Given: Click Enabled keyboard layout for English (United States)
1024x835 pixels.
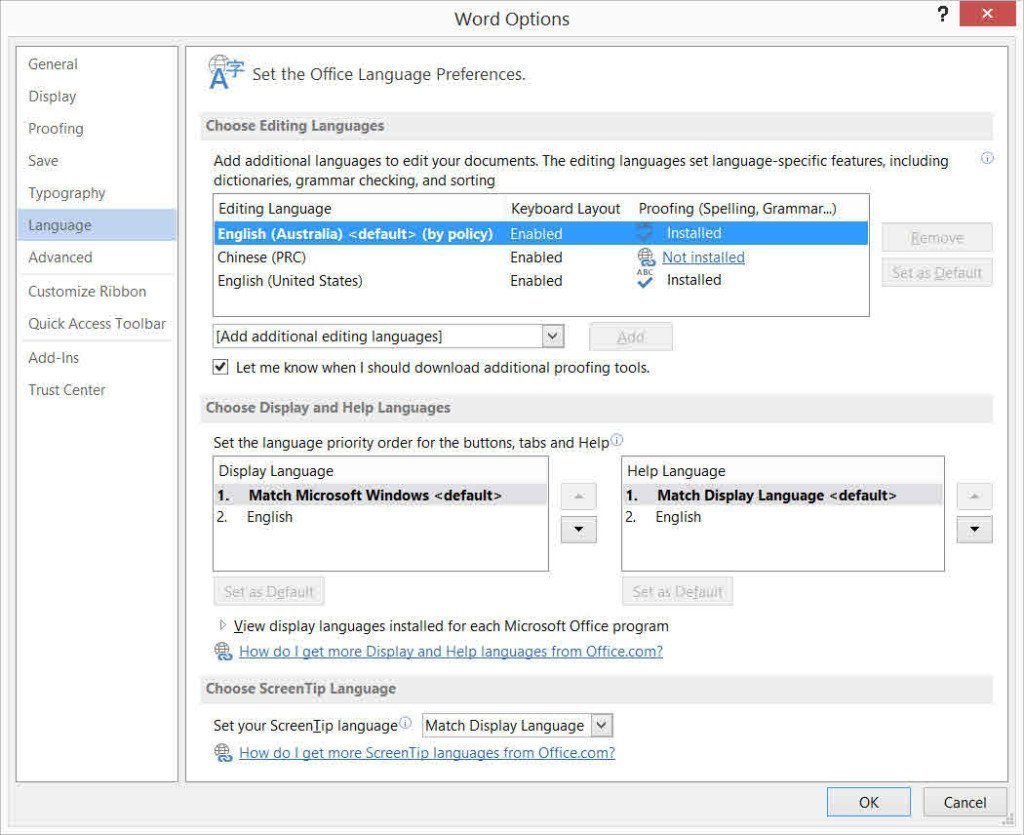Looking at the screenshot, I should [536, 280].
